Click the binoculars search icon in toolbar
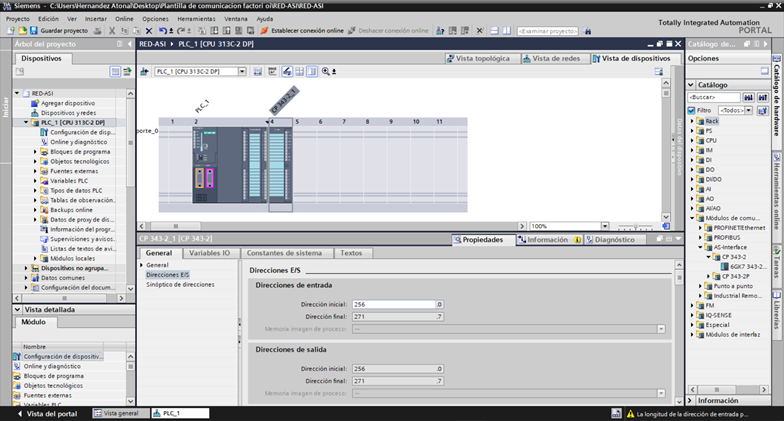This screenshot has width=784, height=421. (x=587, y=31)
